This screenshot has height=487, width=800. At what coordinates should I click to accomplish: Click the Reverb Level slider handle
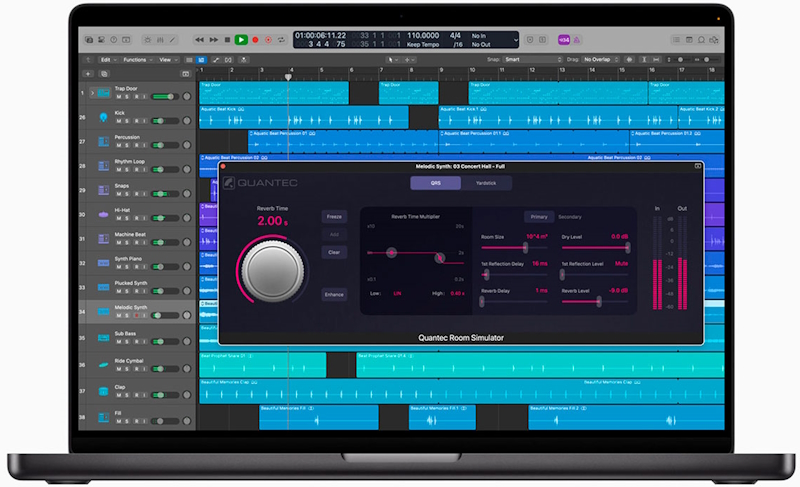click(x=599, y=302)
